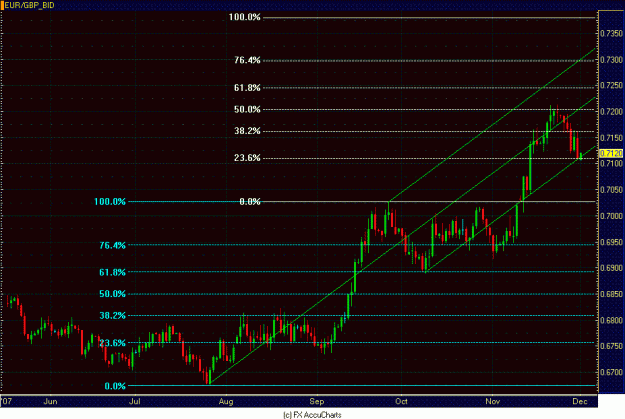Click 0.6800 on the price axis
The width and height of the screenshot is (625, 419).
pyautogui.click(x=611, y=321)
